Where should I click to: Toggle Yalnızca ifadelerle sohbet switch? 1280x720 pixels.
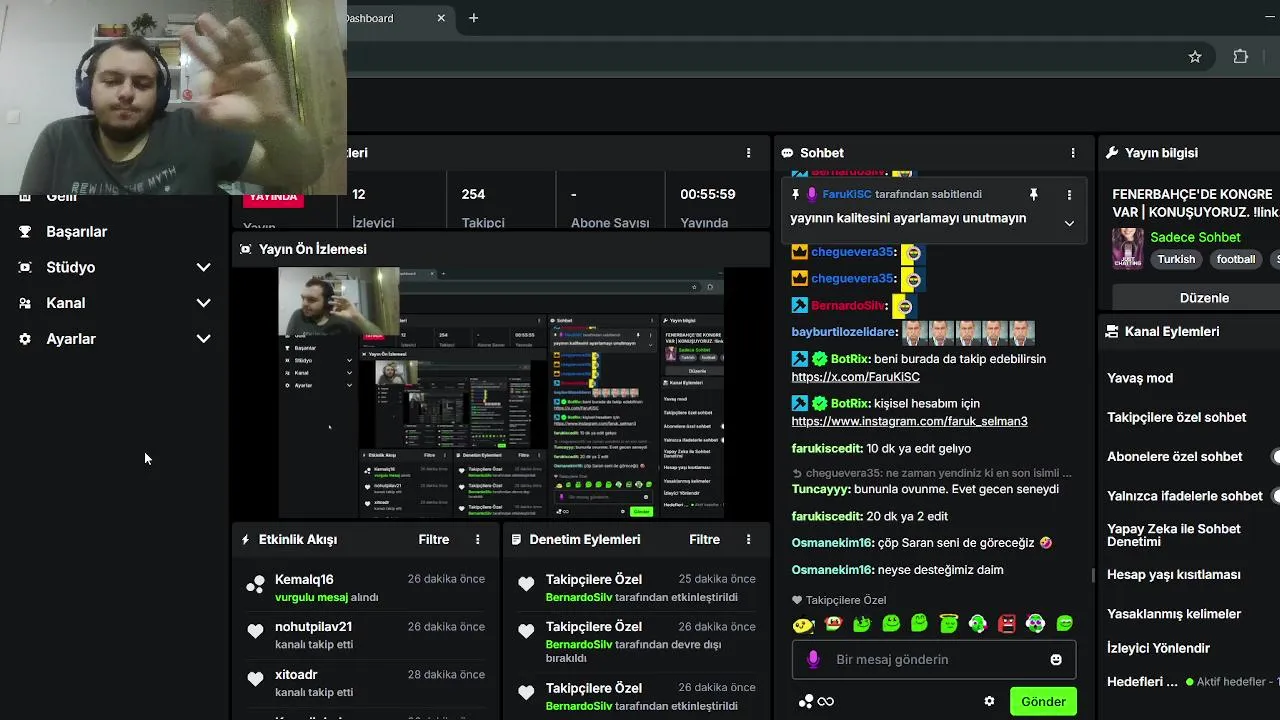click(1276, 496)
